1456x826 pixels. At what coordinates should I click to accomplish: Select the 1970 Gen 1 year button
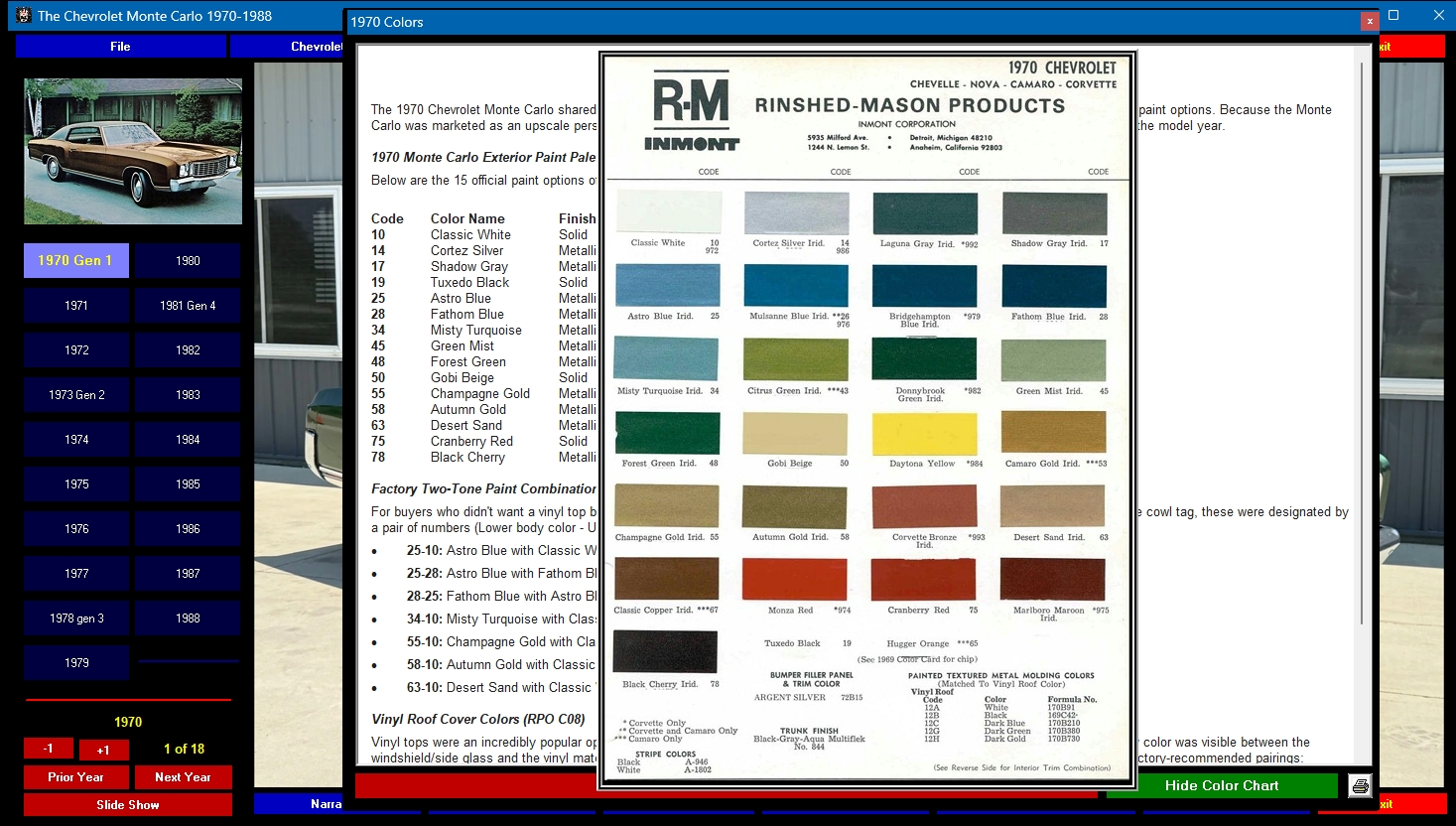[x=76, y=260]
